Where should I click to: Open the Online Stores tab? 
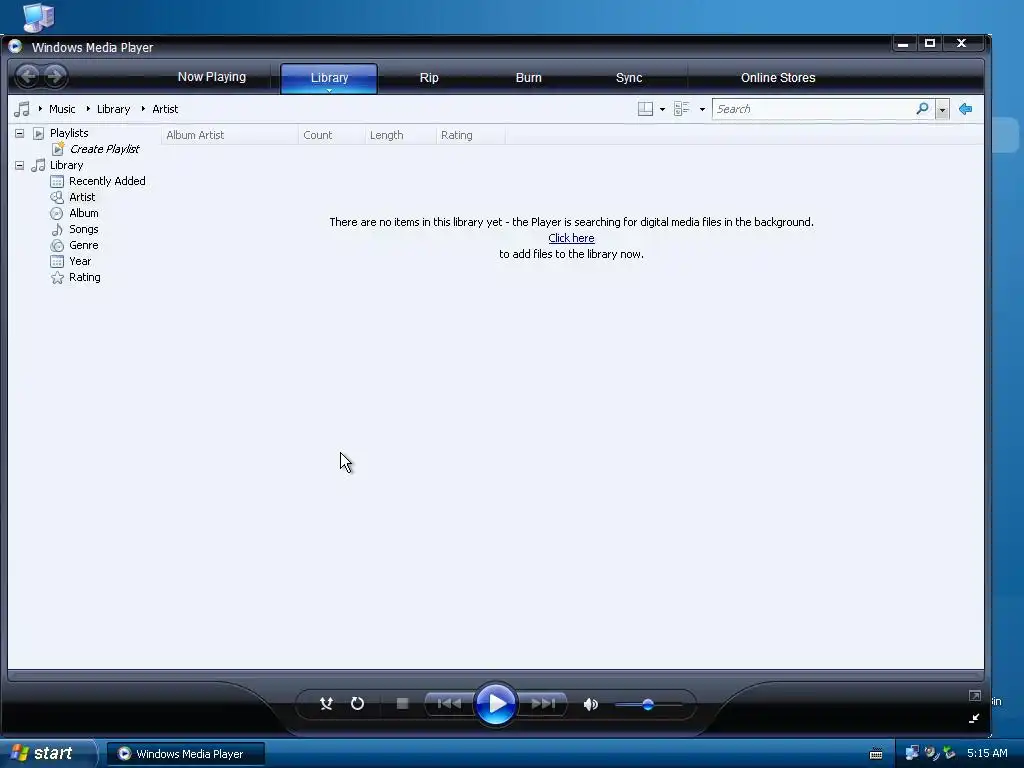pyautogui.click(x=778, y=78)
